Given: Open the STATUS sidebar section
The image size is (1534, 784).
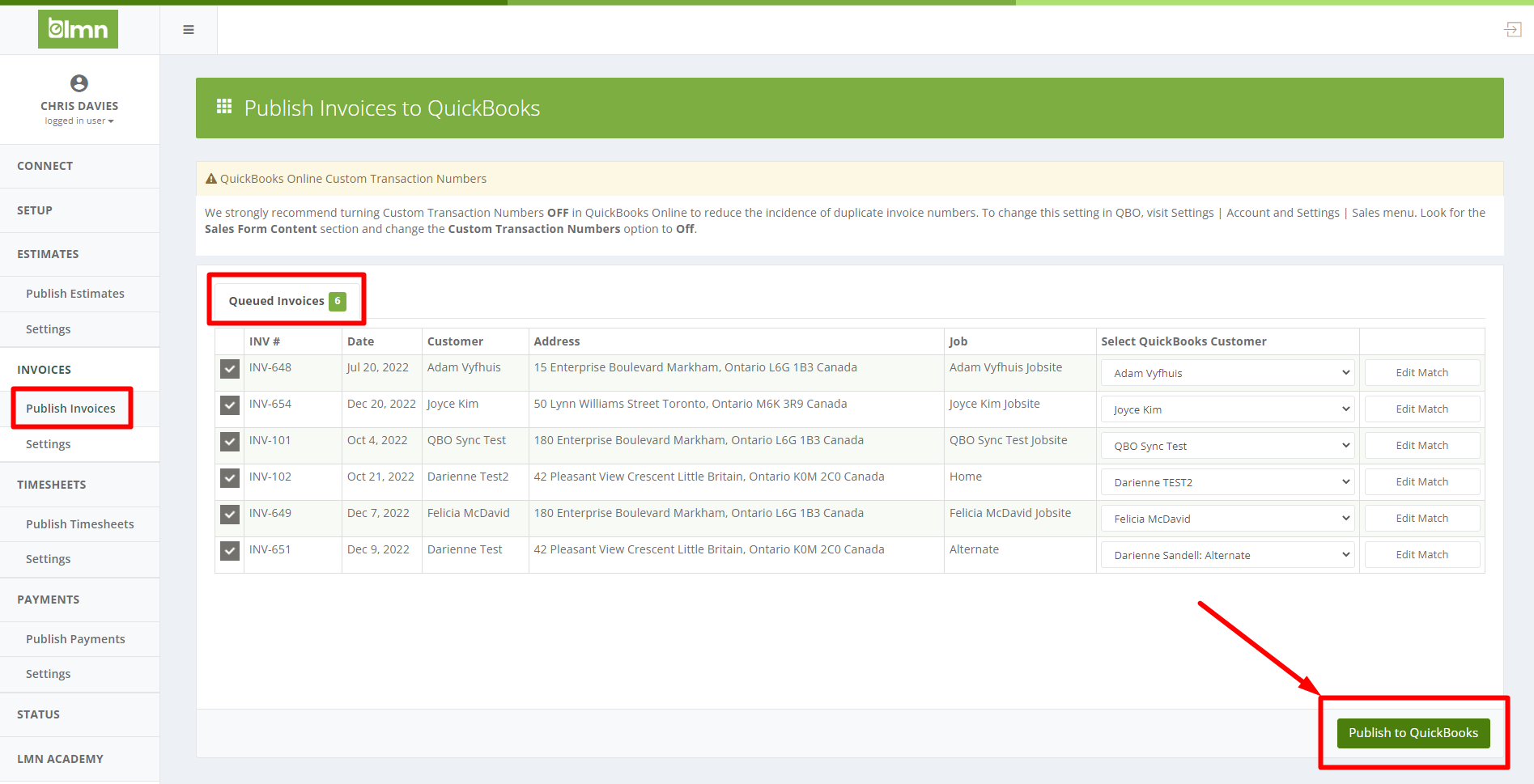Looking at the screenshot, I should tap(79, 714).
